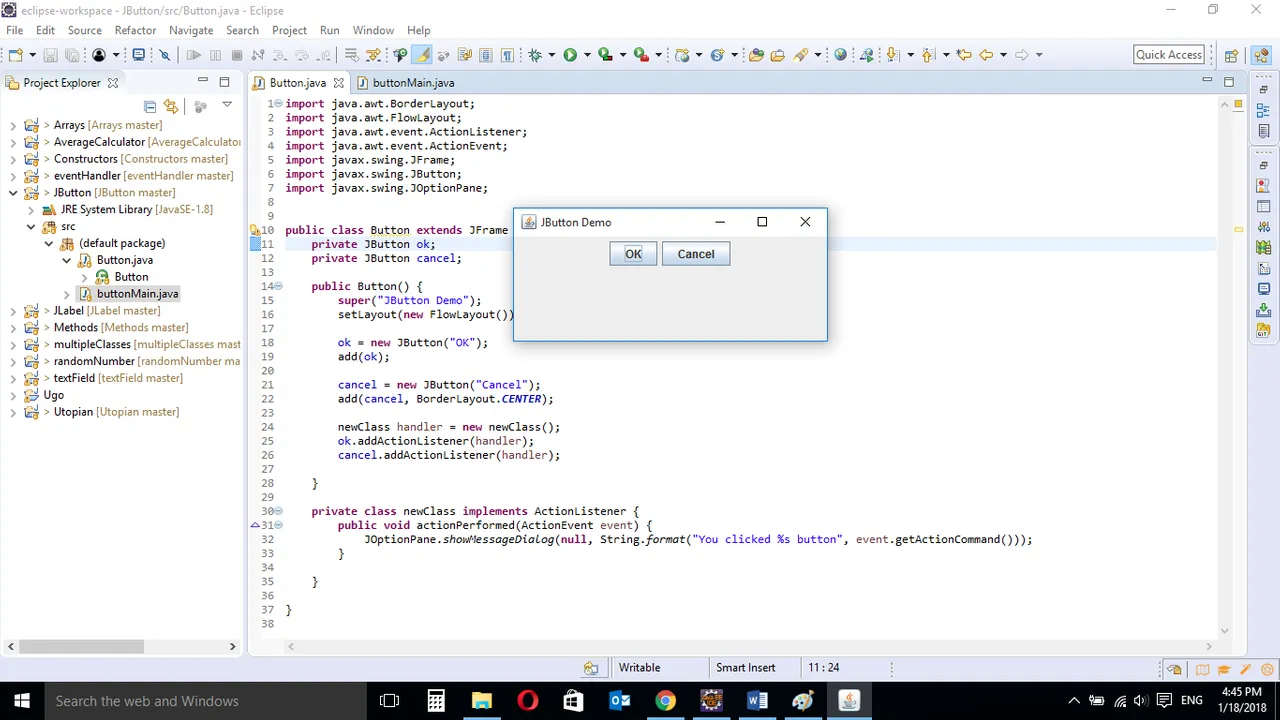Open Google Chrome from taskbar
Image resolution: width=1280 pixels, height=720 pixels.
tap(665, 701)
